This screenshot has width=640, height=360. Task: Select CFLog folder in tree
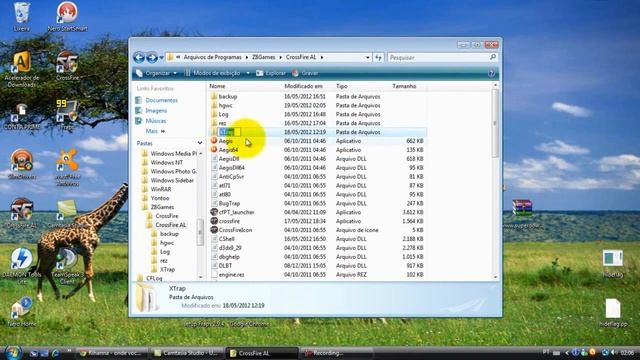coord(154,278)
